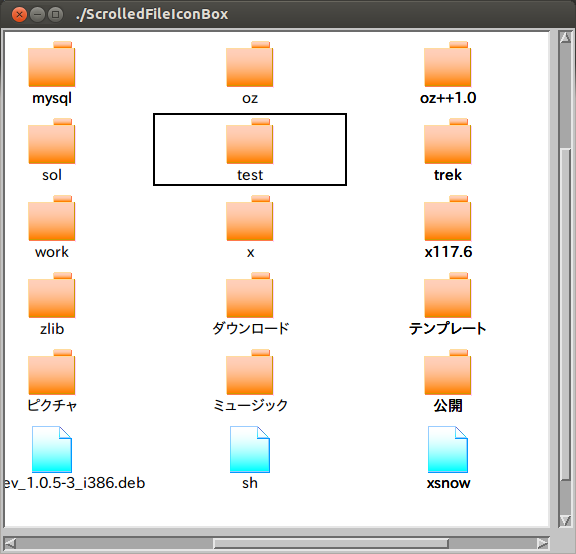This screenshot has height=554, width=576.
Task: Click the horizontal scrollbar left arrow
Action: (10, 543)
